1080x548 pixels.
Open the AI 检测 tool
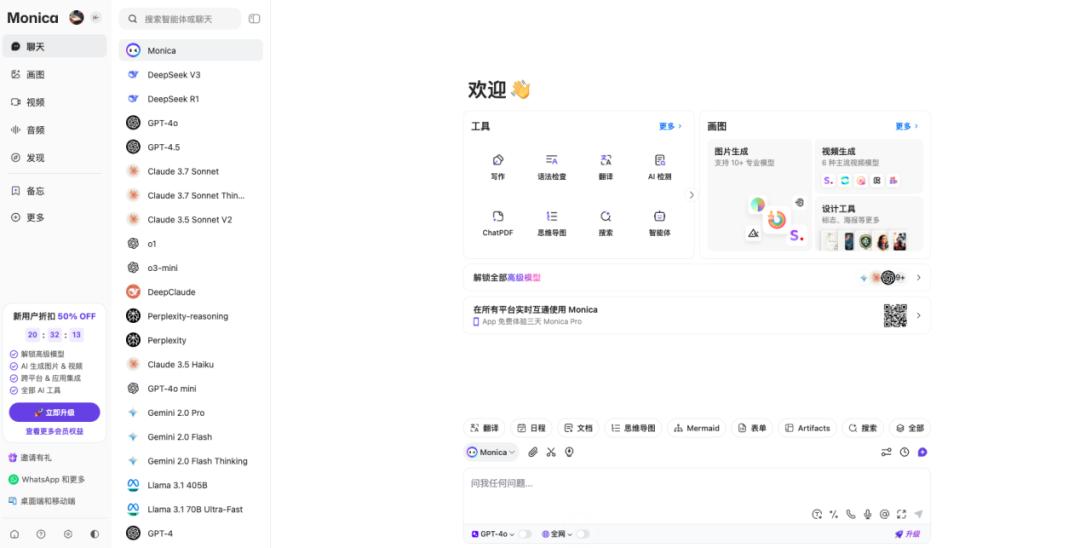[x=659, y=167]
